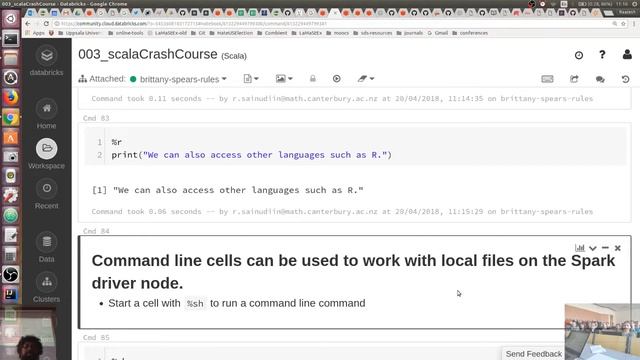Expand the View menu dropdown in notebook toolbar

284,78
